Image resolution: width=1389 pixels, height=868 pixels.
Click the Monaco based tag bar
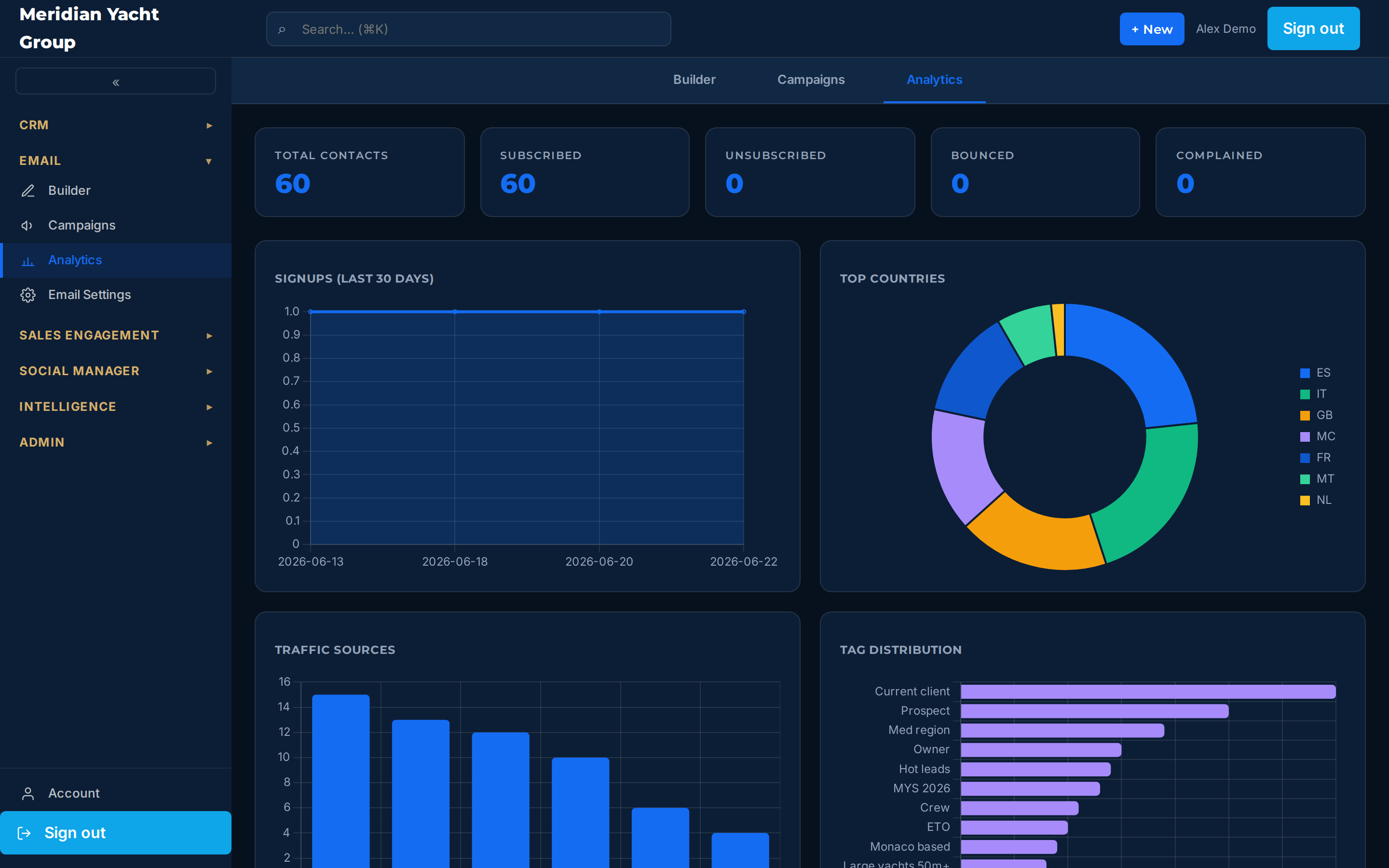[x=1009, y=847]
